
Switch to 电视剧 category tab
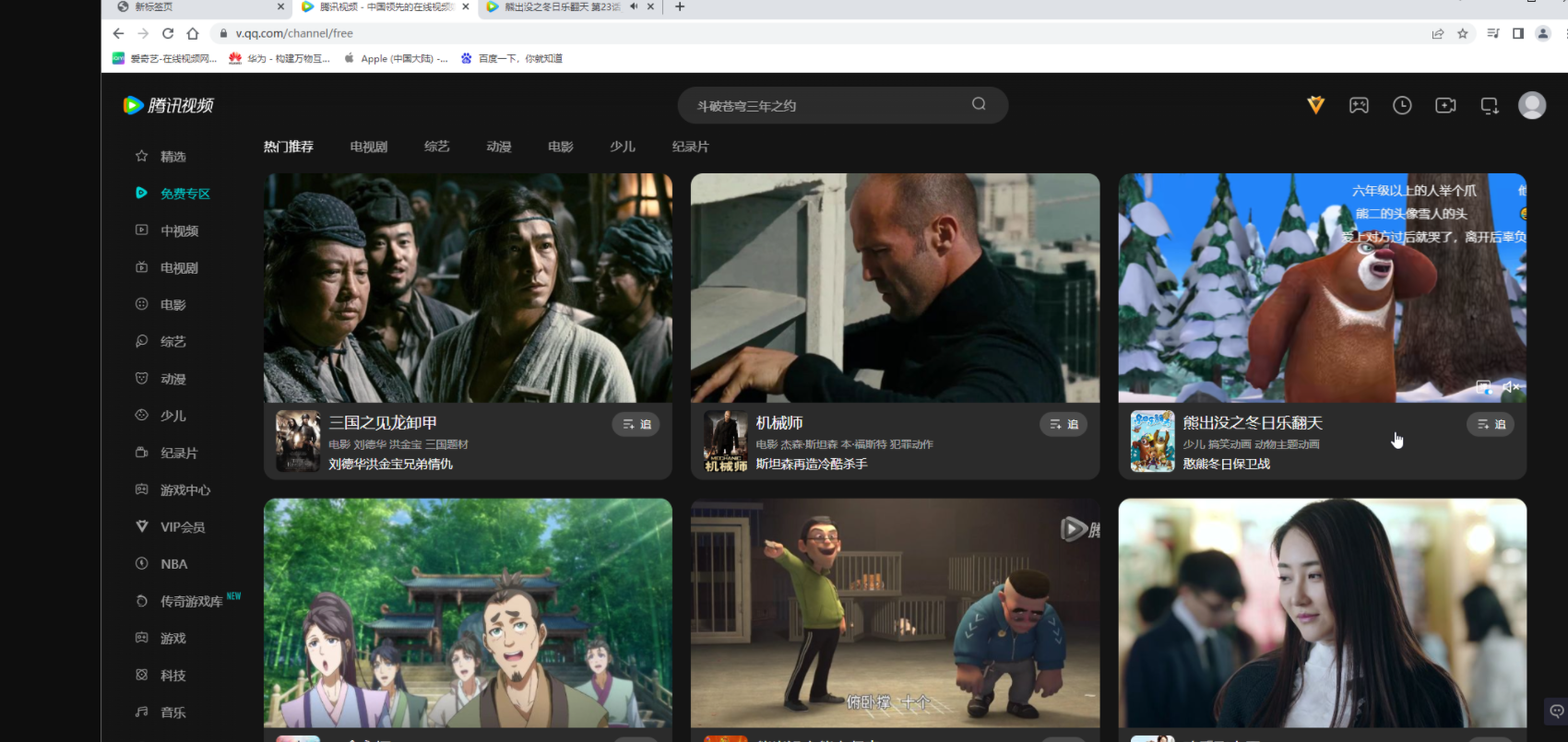point(369,147)
